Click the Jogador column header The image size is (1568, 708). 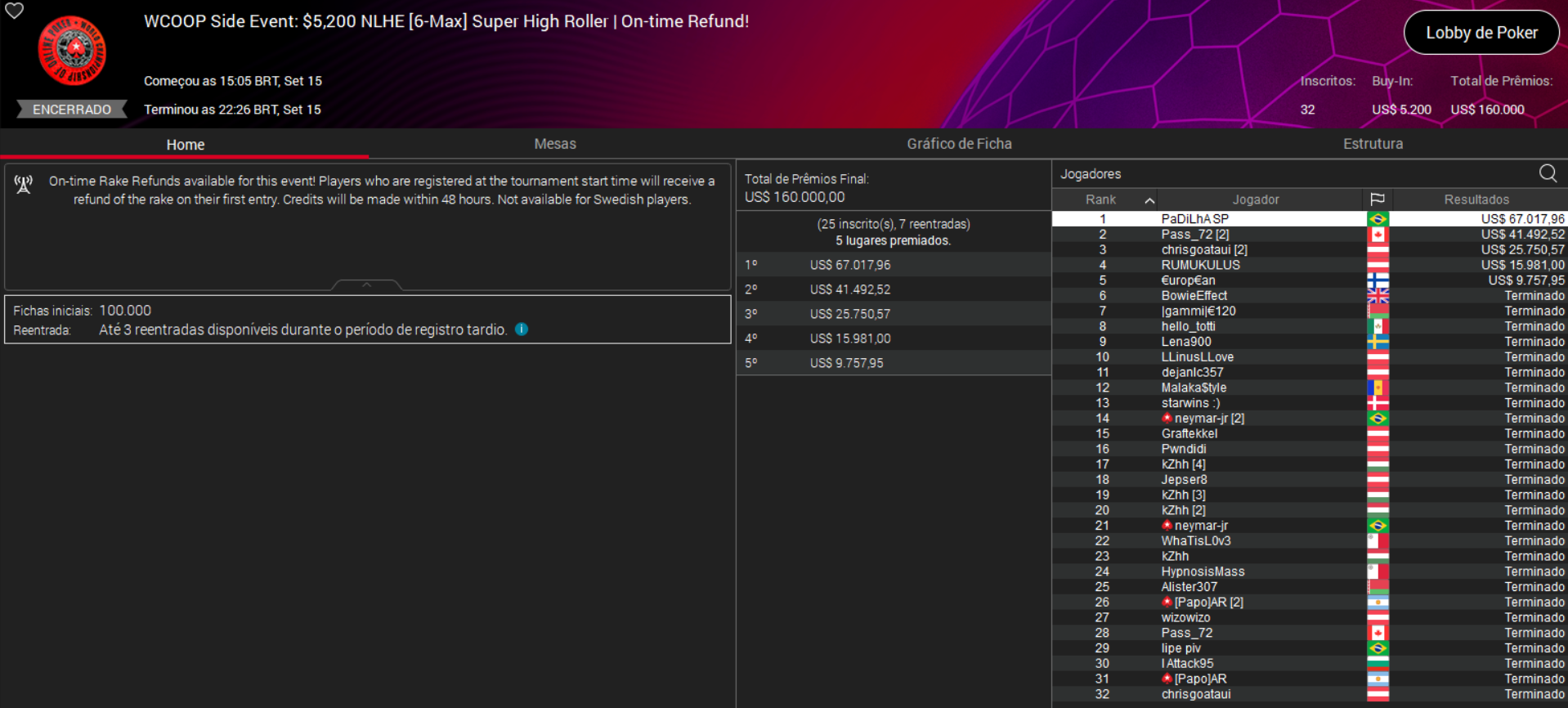pos(1255,199)
